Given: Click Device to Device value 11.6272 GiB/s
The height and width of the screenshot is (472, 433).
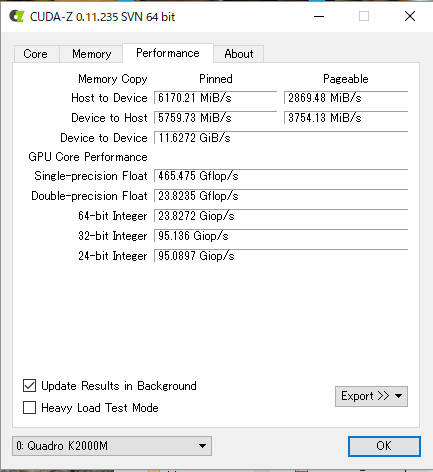Looking at the screenshot, I should point(281,138).
